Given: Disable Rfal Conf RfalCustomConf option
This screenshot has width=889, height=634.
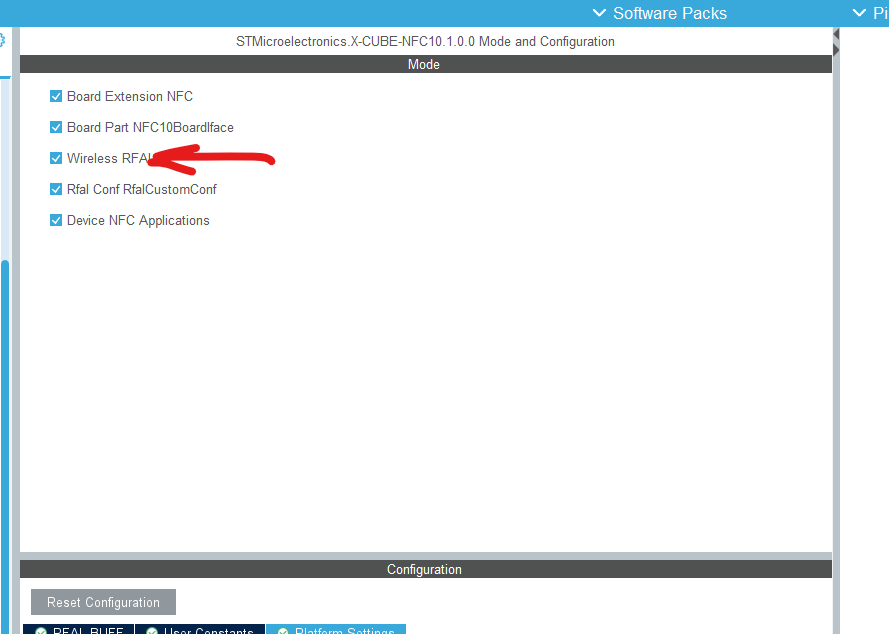Looking at the screenshot, I should (56, 189).
